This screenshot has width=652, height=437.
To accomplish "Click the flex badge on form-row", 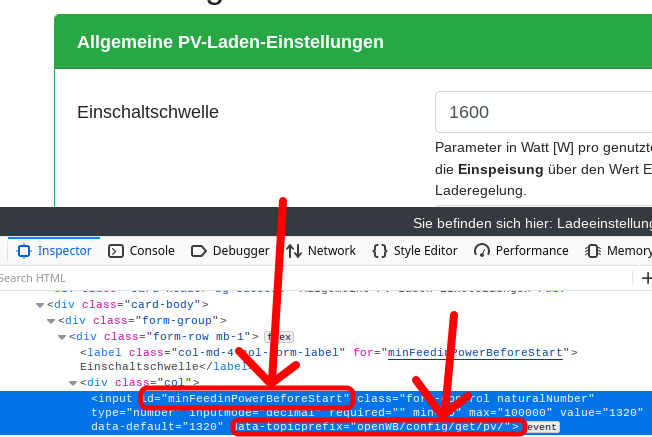I will coord(279,337).
